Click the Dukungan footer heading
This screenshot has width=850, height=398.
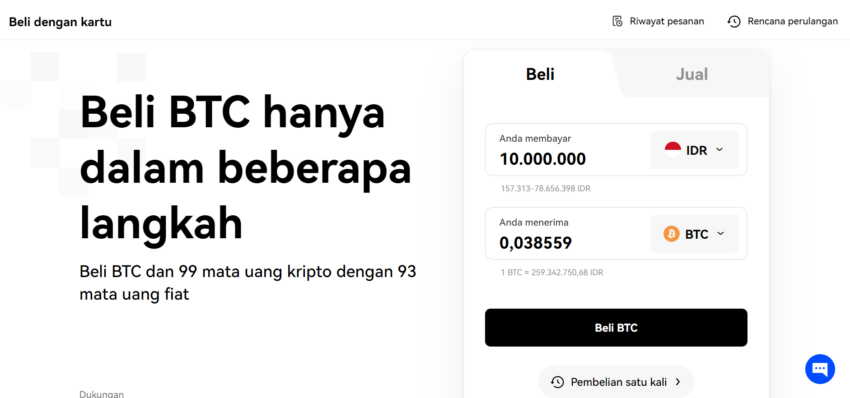(x=102, y=394)
